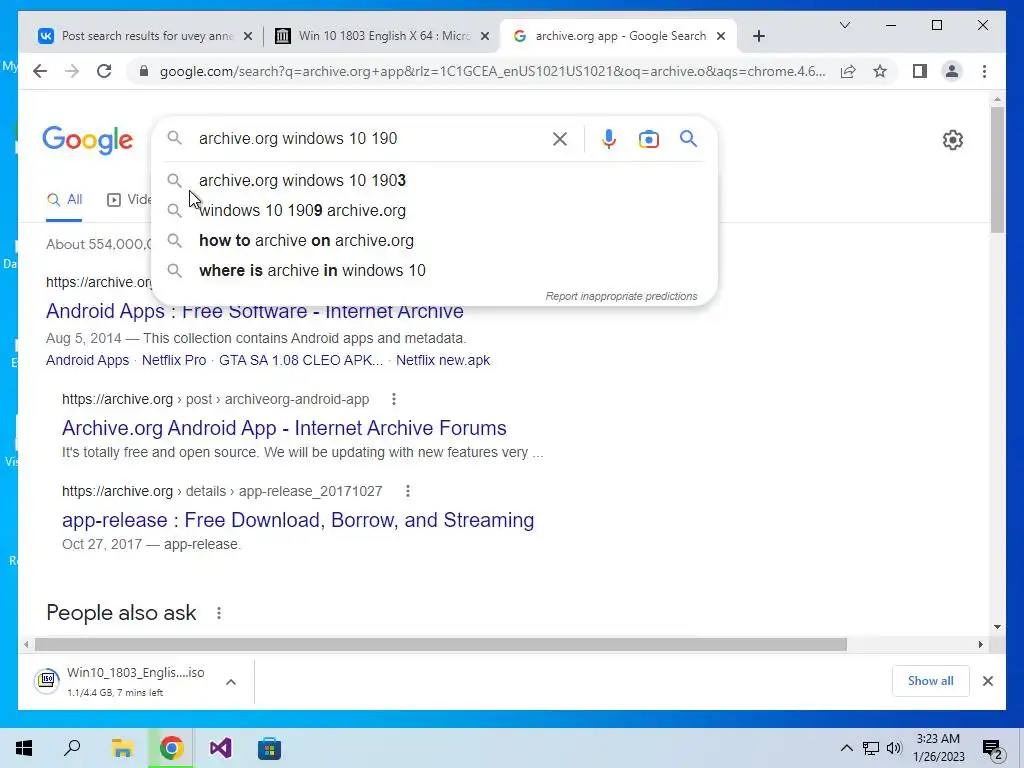This screenshot has width=1024, height=768.
Task: Clear the search box with X
Action: tap(560, 138)
